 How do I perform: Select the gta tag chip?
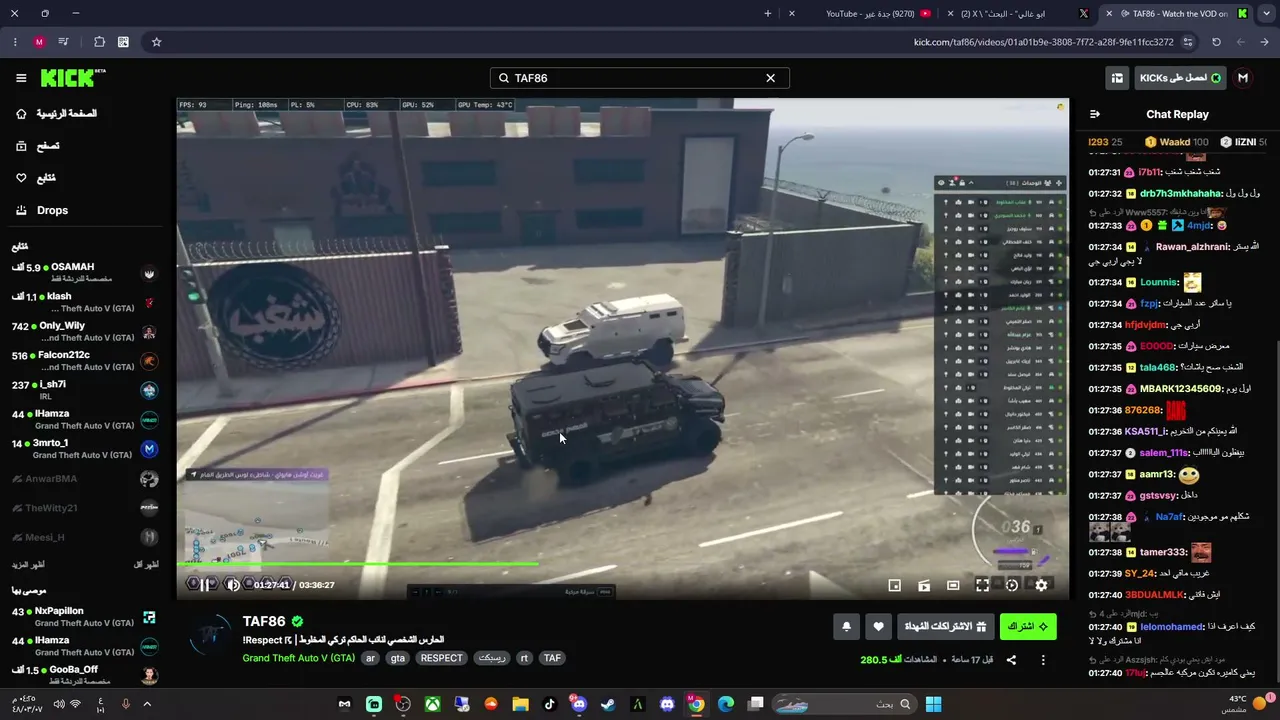[x=398, y=658]
